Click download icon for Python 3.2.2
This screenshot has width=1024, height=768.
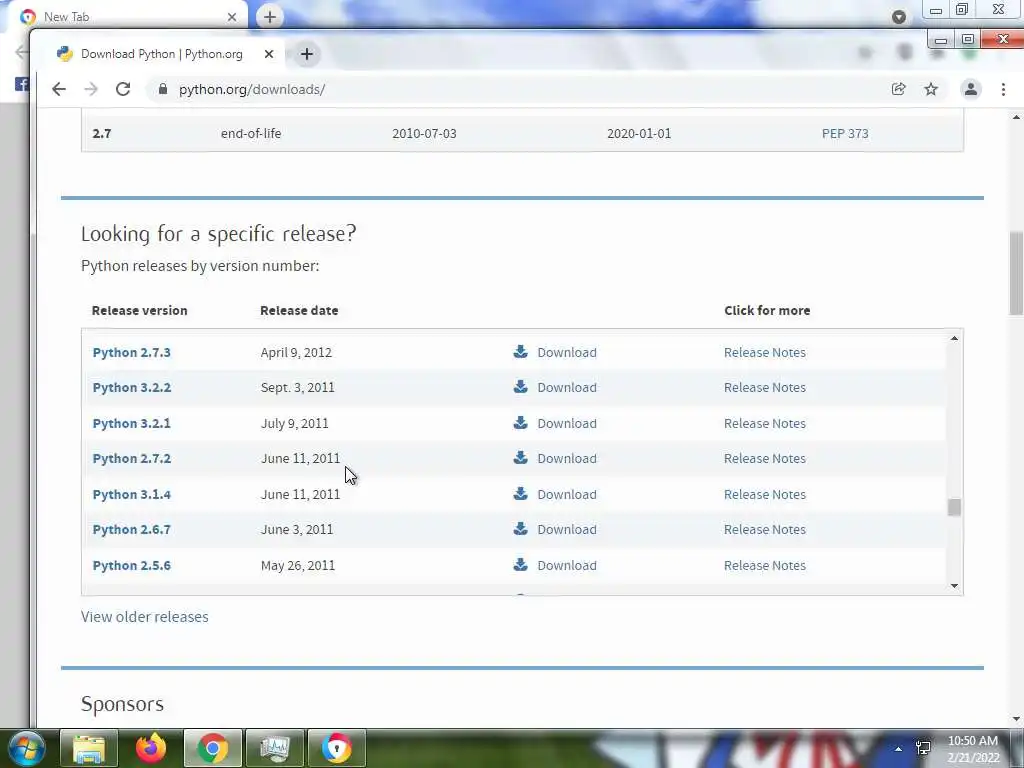(x=520, y=387)
